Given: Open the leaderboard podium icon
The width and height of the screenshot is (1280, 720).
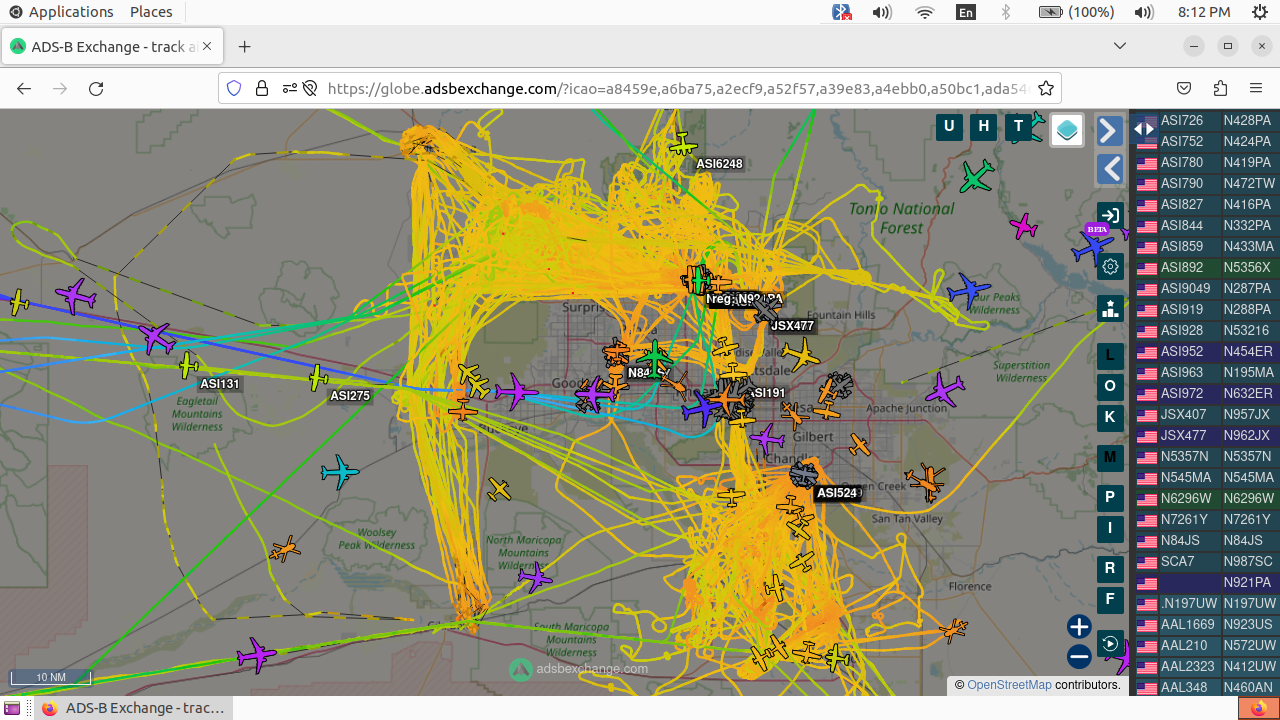Looking at the screenshot, I should pos(1110,309).
